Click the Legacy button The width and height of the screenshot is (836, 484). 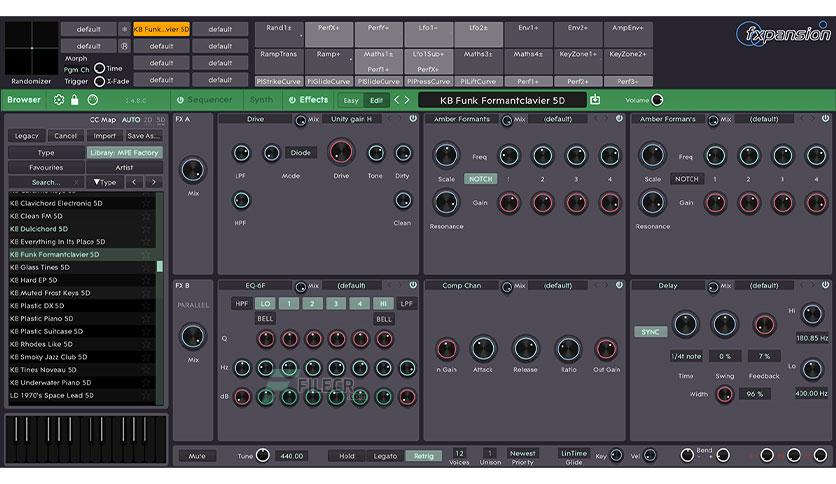(x=27, y=136)
